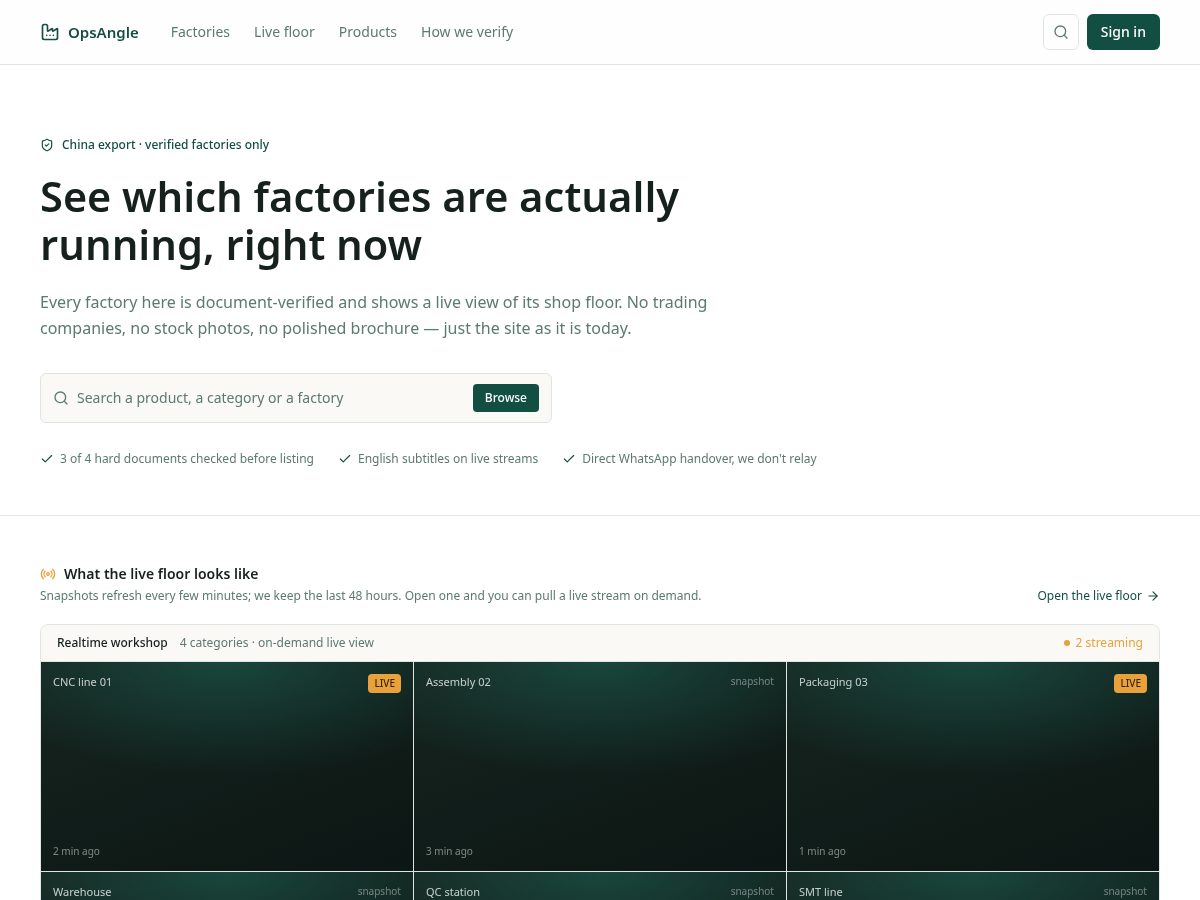Open How we verify page

467,32
